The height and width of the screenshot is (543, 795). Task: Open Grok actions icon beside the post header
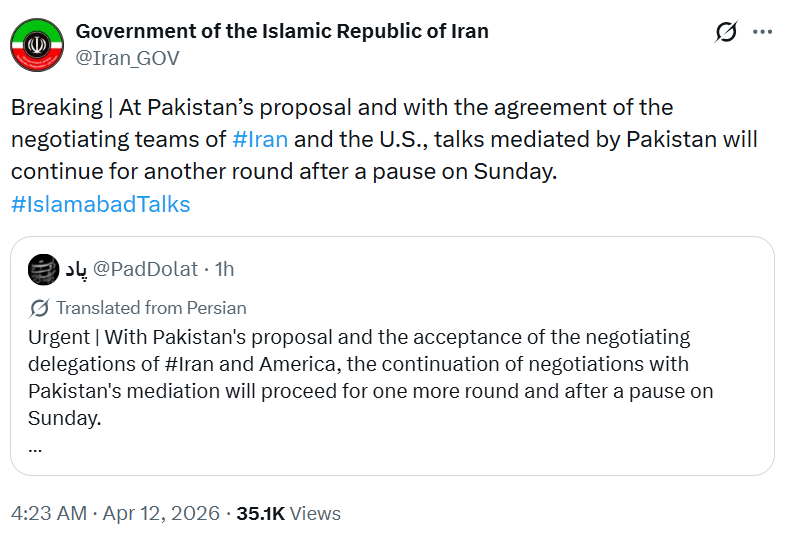coord(726,33)
